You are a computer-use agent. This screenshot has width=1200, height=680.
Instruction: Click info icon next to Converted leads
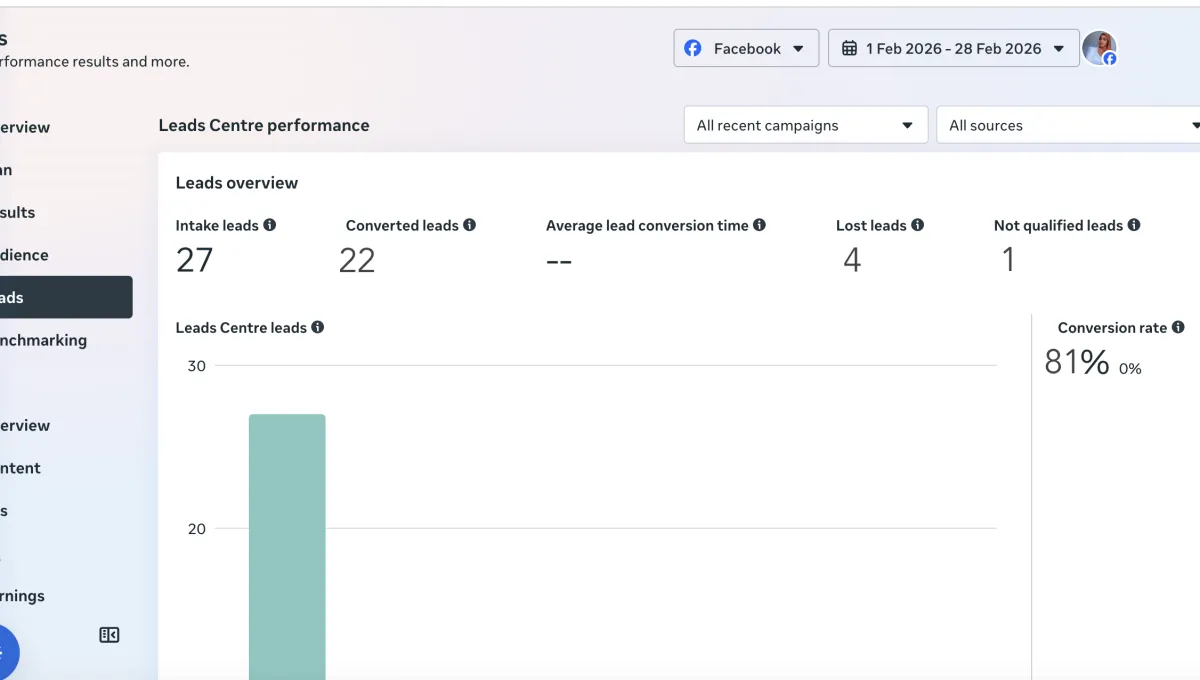coord(470,226)
